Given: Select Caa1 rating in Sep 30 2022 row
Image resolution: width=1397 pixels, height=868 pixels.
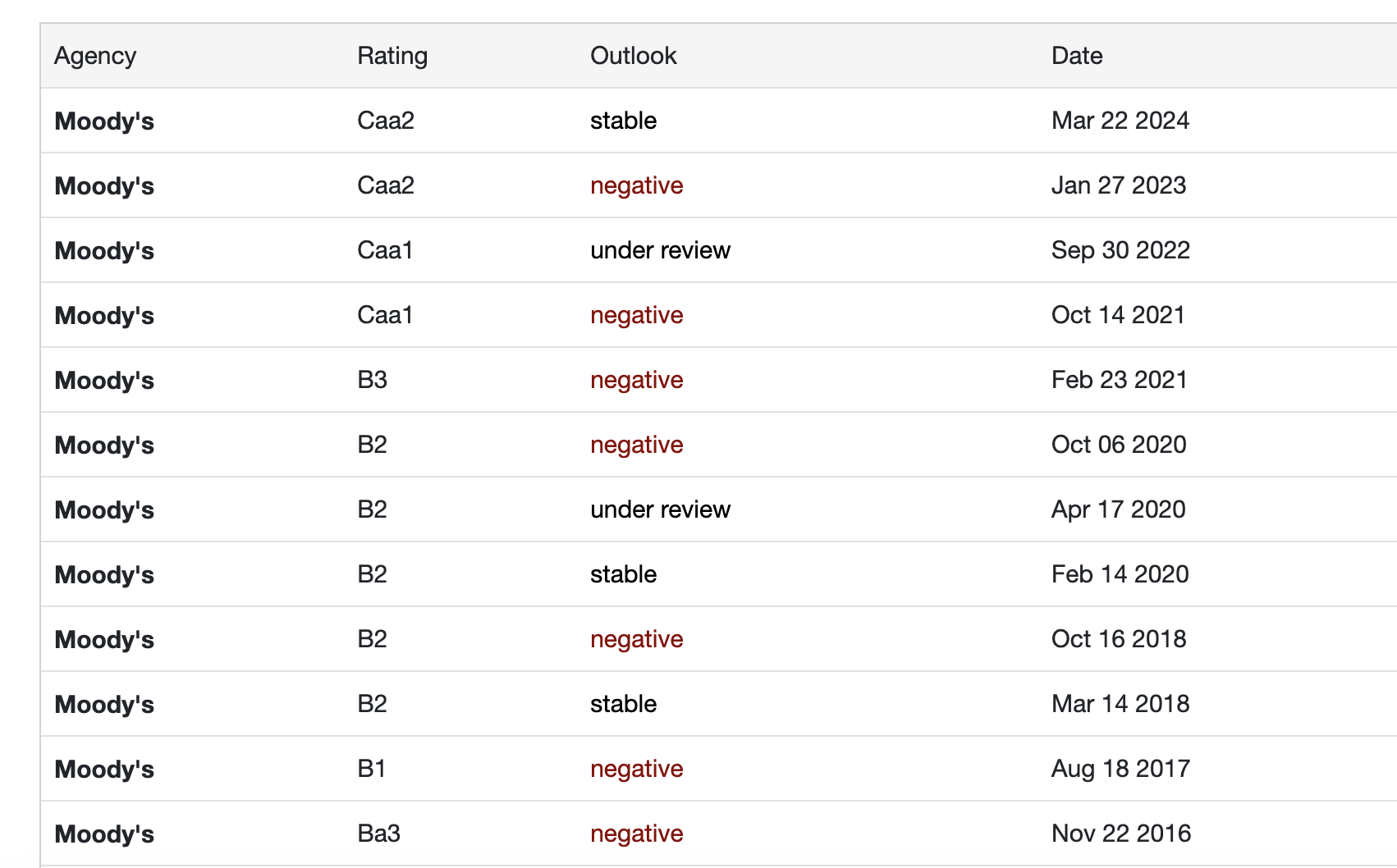Looking at the screenshot, I should tap(385, 250).
